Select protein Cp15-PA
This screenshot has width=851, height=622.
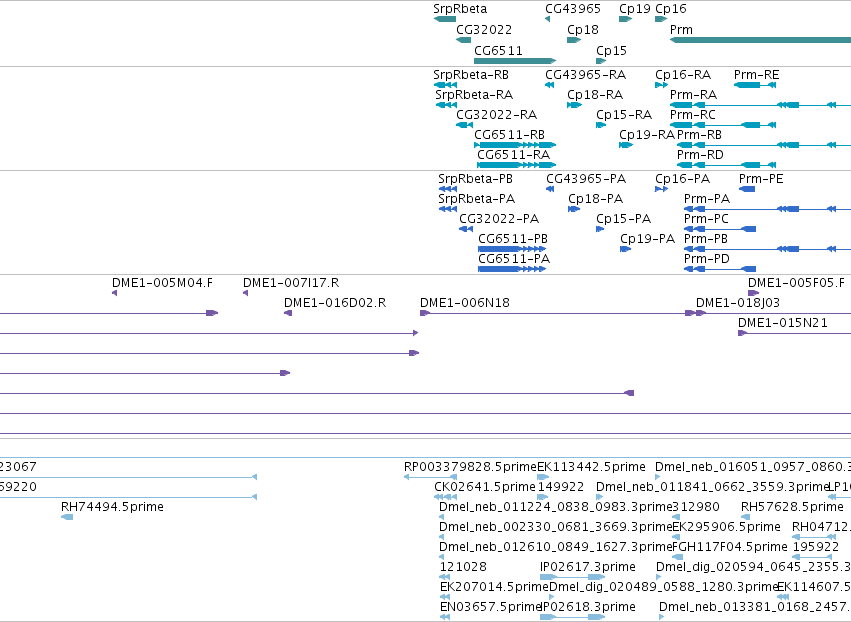[x=600, y=229]
